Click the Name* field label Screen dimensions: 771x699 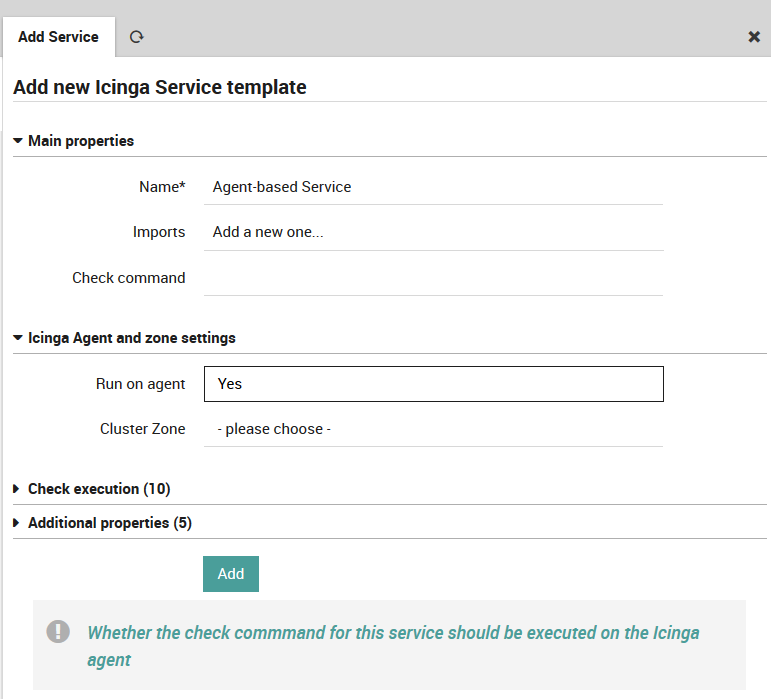[162, 187]
